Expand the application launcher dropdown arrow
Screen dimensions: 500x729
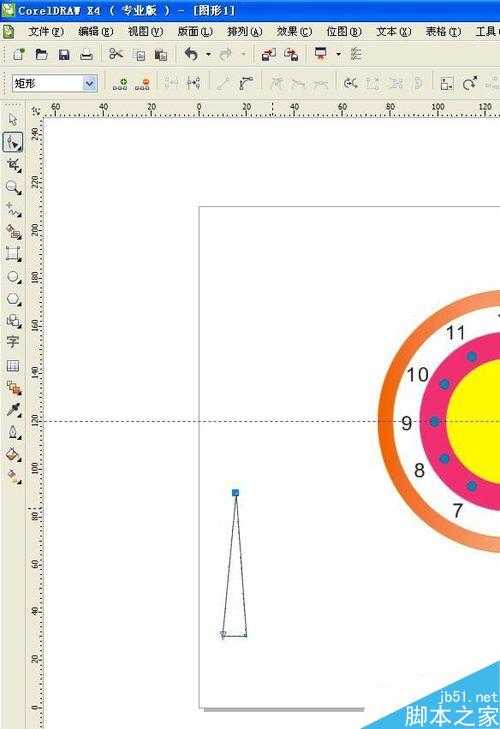pyautogui.click(x=339, y=54)
